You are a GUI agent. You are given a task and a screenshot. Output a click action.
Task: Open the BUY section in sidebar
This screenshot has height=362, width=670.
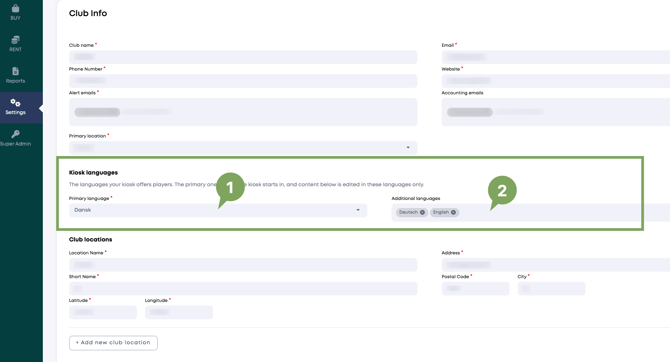point(15,12)
